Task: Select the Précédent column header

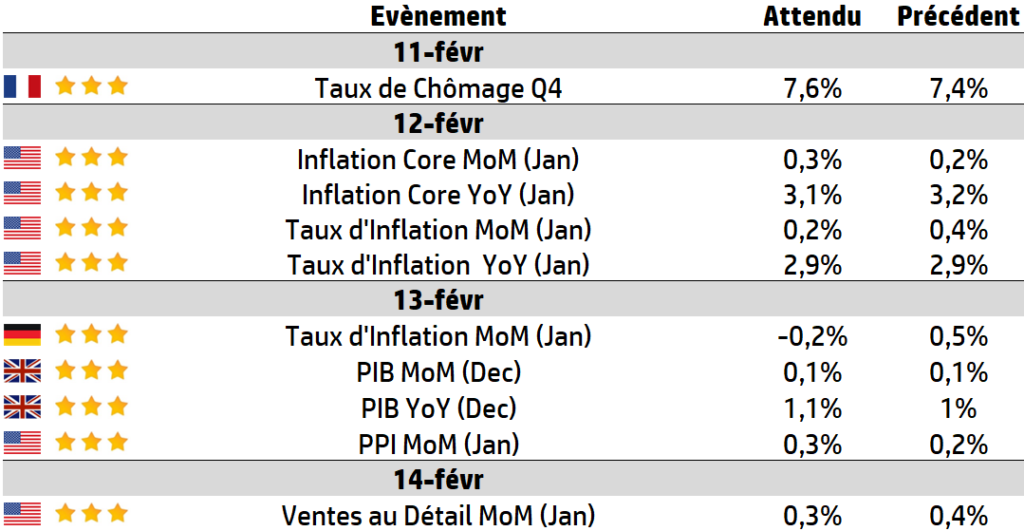Action: (958, 16)
